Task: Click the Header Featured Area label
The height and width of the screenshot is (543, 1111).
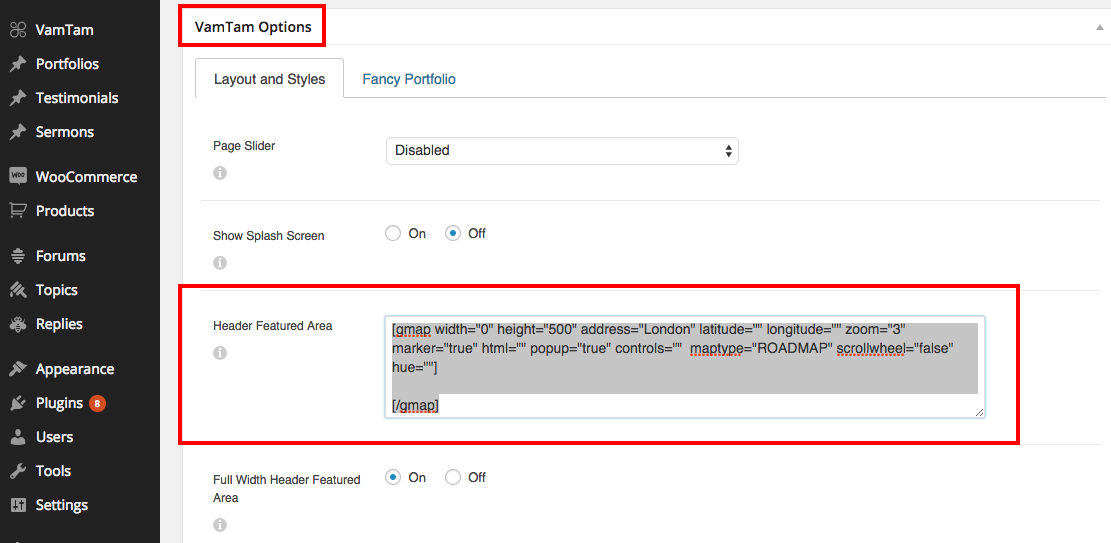Action: (x=273, y=325)
